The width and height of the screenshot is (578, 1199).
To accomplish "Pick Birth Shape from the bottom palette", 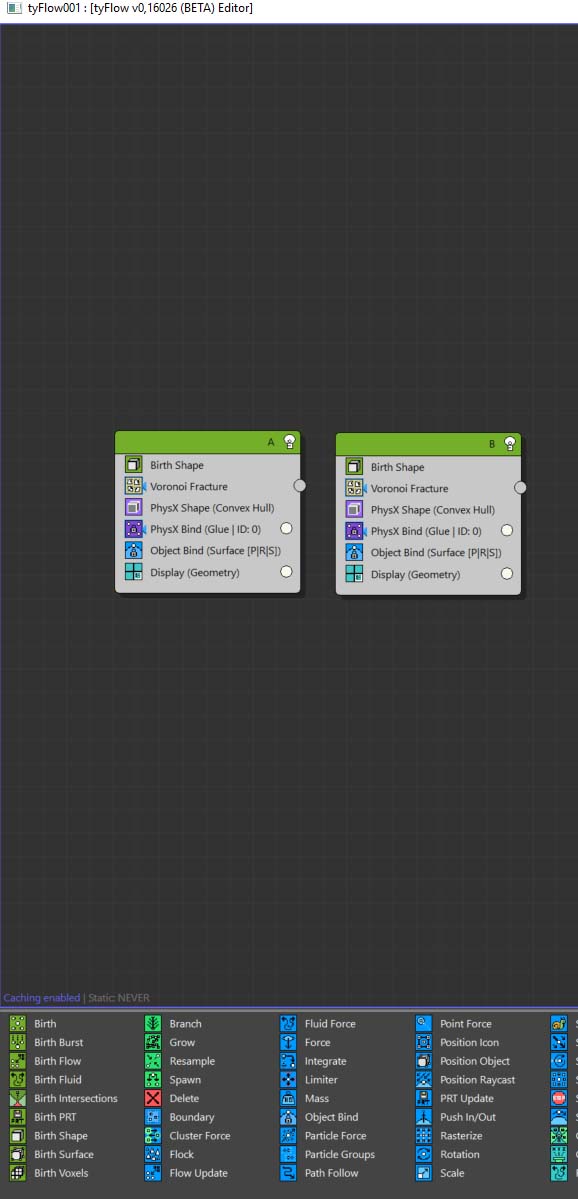I will click(x=48, y=1136).
